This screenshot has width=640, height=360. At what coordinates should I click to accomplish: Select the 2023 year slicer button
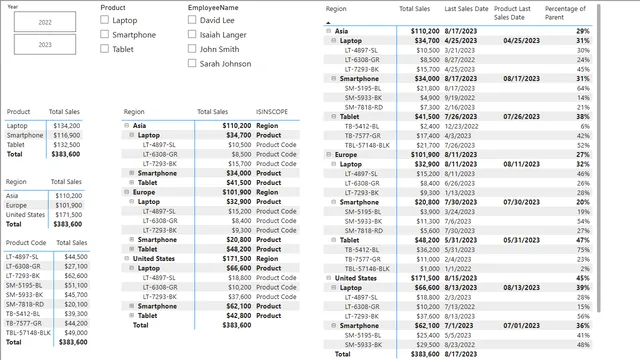pos(45,44)
